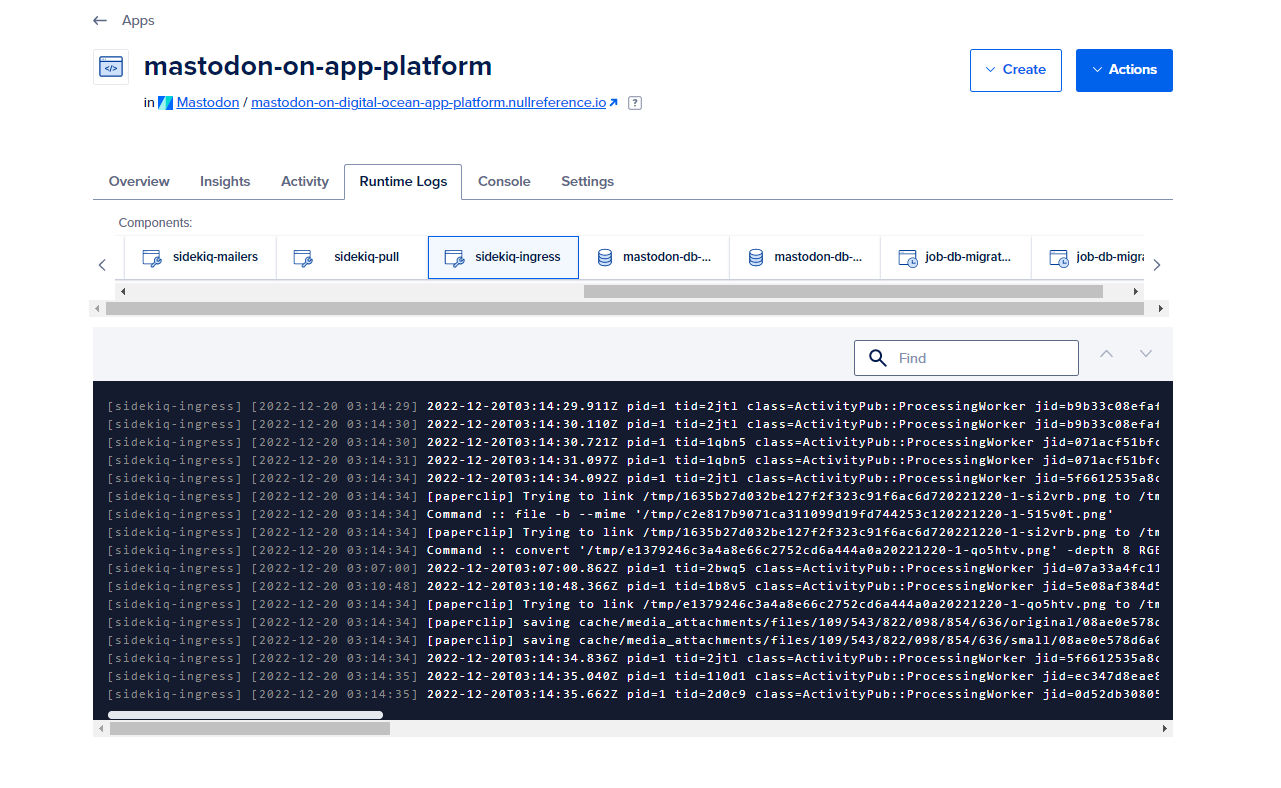The image size is (1281, 788).
Task: Jump to previous find match arrow
Action: pyautogui.click(x=1106, y=354)
